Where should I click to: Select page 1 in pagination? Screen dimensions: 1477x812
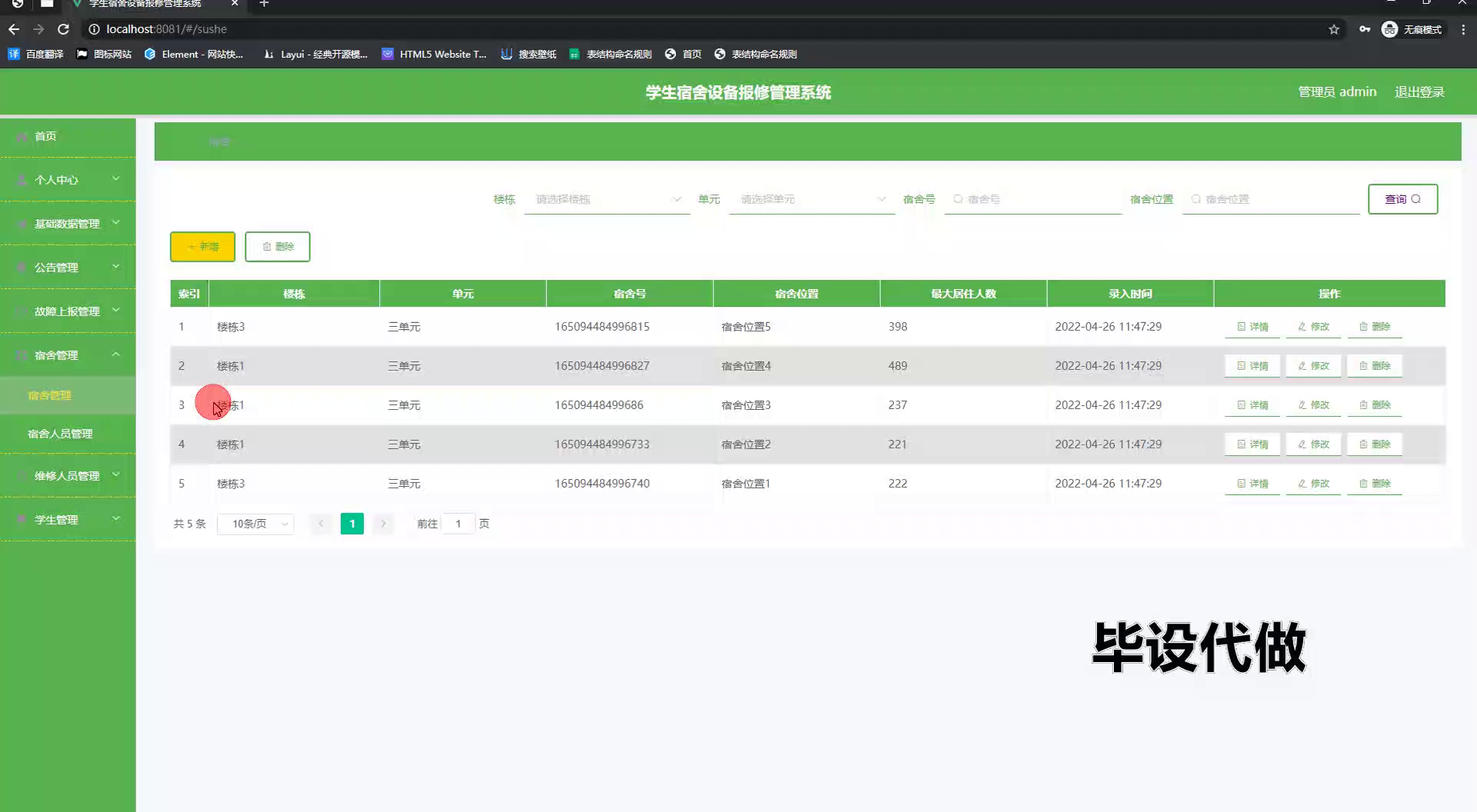click(x=352, y=524)
